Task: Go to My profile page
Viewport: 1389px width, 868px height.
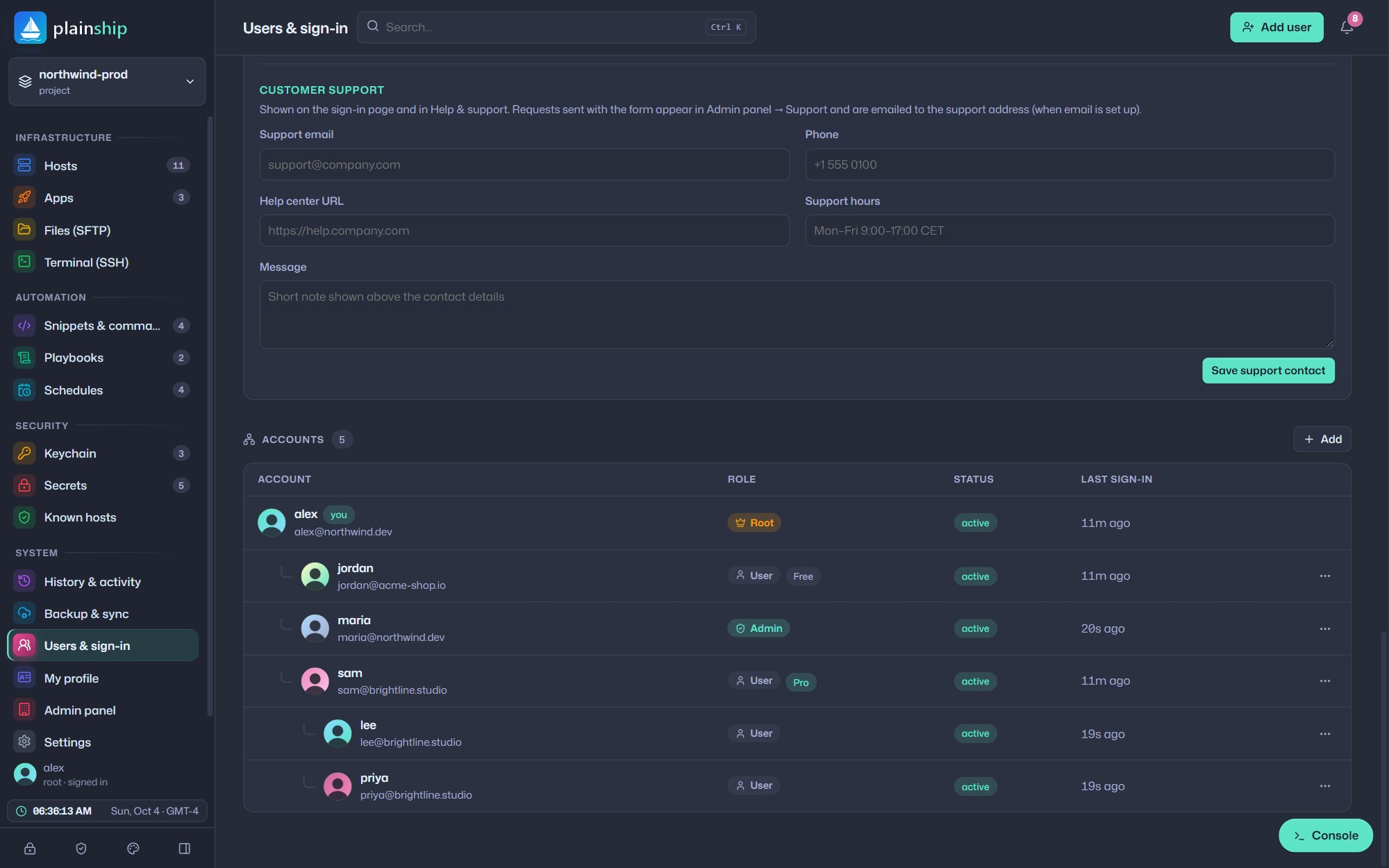Action: tap(103, 678)
